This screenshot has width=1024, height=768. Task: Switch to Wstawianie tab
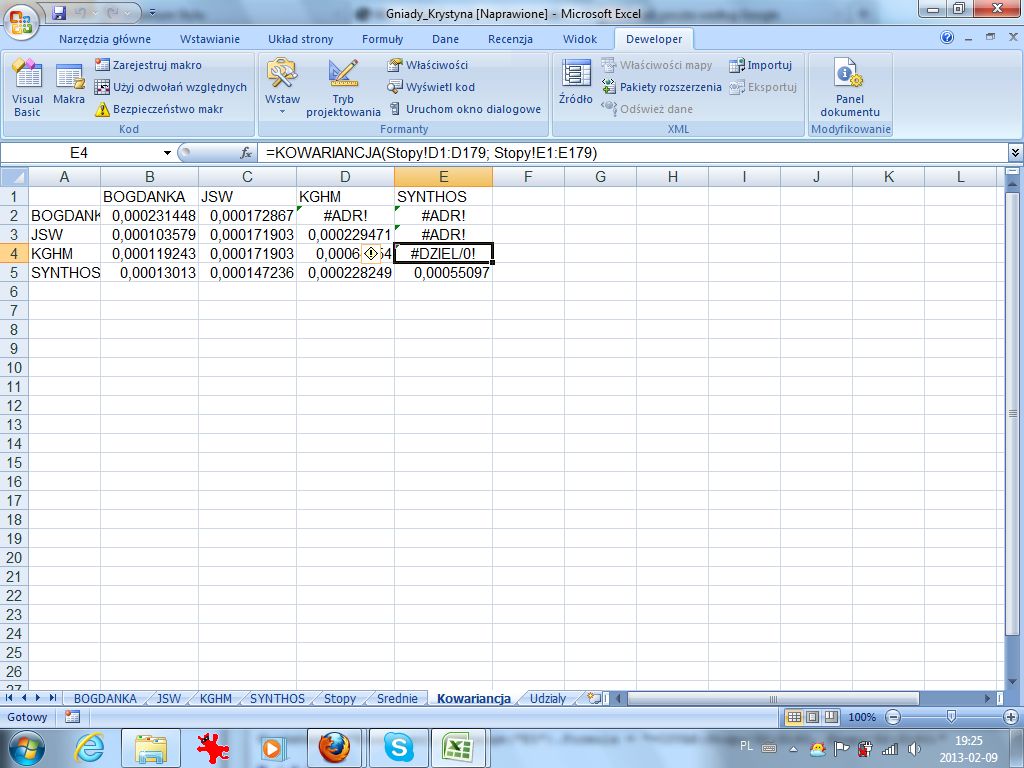[210, 39]
